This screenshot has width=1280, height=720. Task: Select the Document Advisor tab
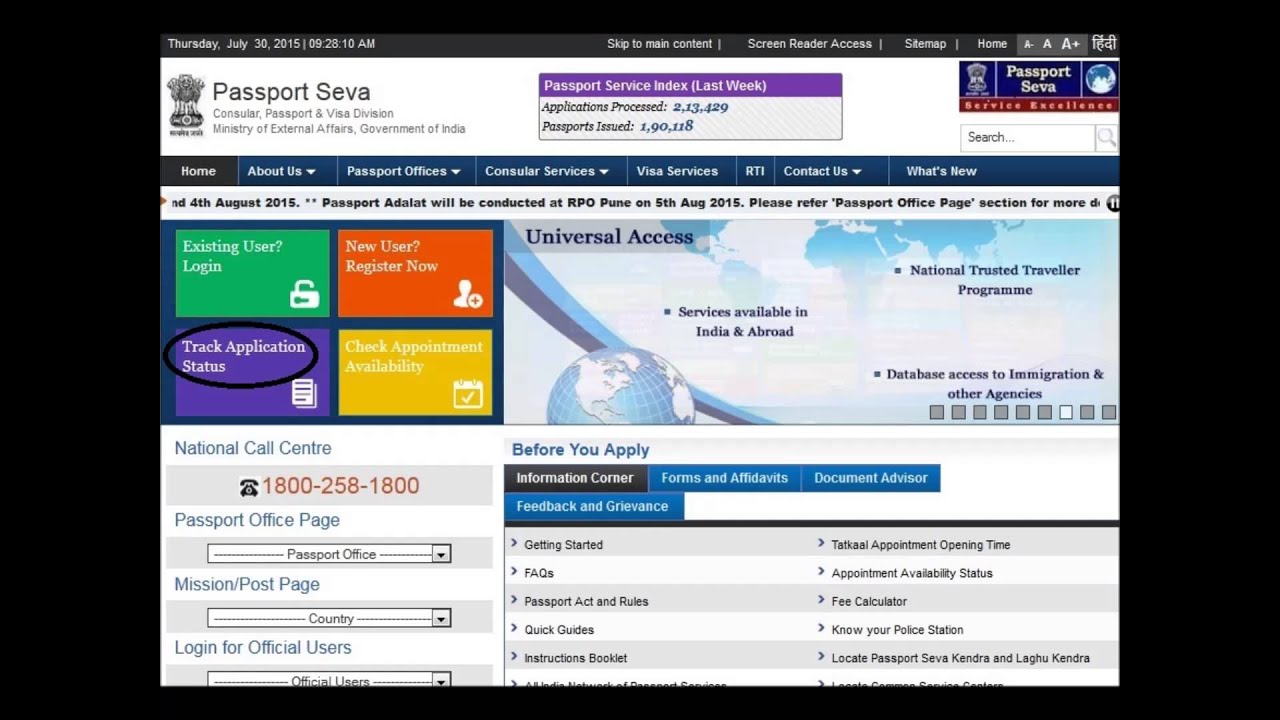coord(871,478)
